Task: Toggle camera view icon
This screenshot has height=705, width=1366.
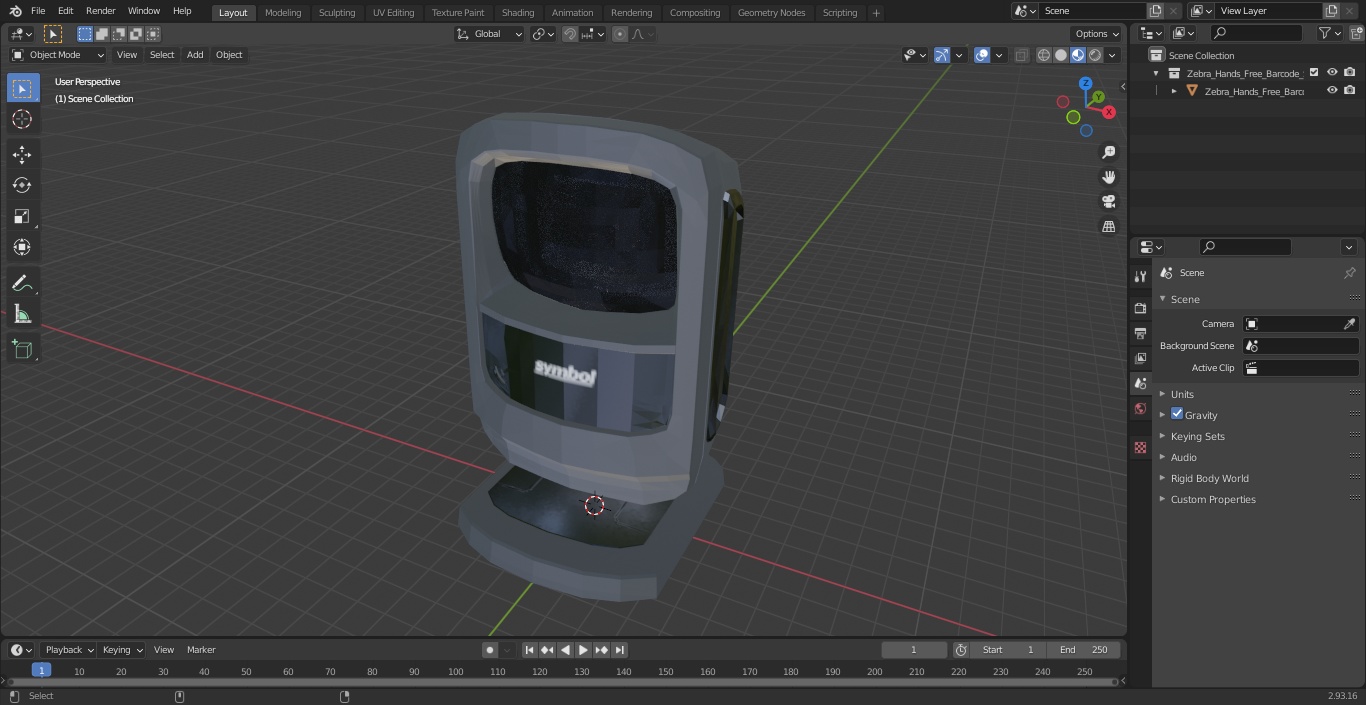Action: (x=1108, y=202)
